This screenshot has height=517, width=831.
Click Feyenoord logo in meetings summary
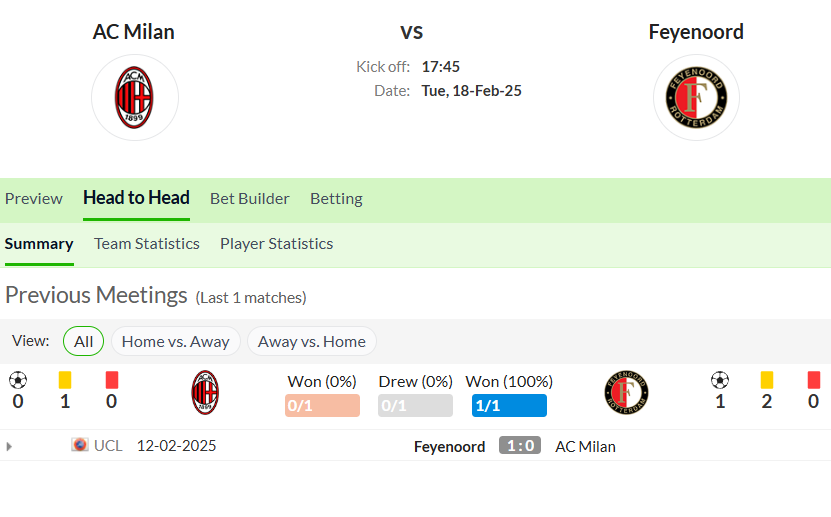[626, 393]
